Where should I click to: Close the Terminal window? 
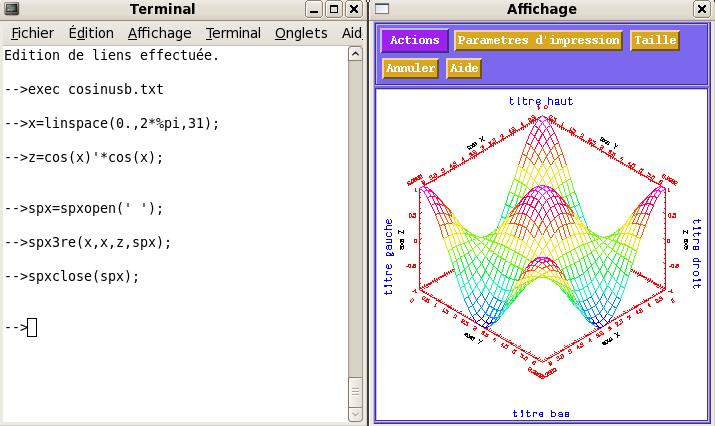click(355, 10)
